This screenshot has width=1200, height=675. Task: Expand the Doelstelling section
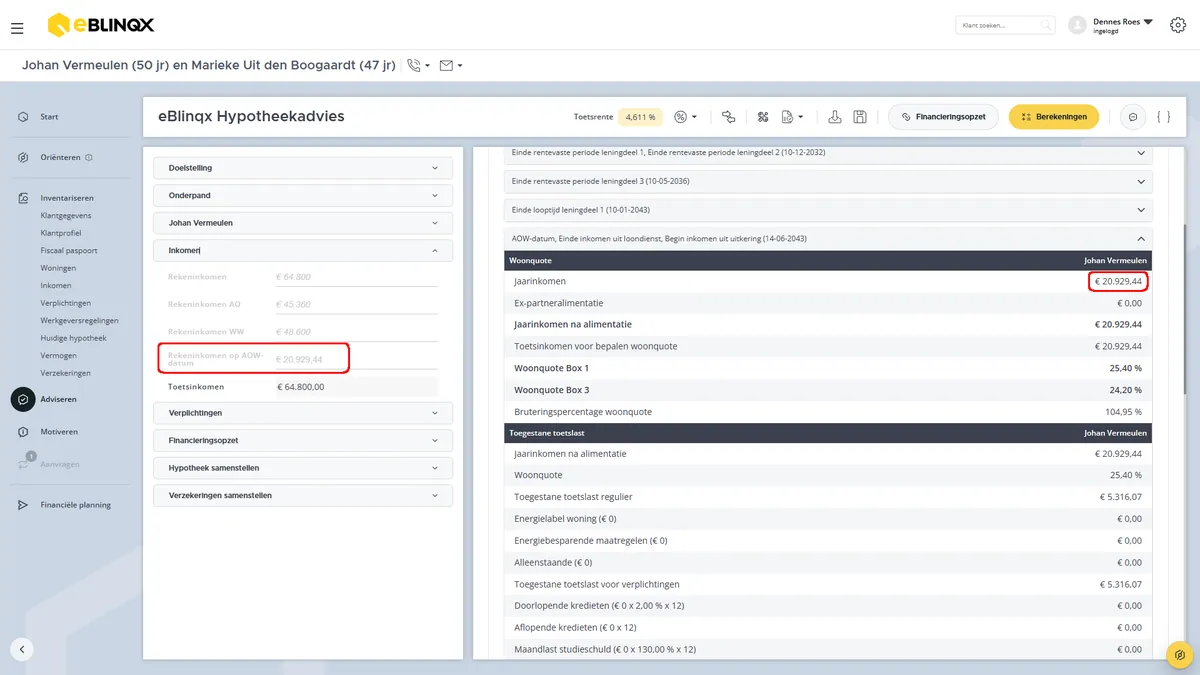[x=303, y=168]
